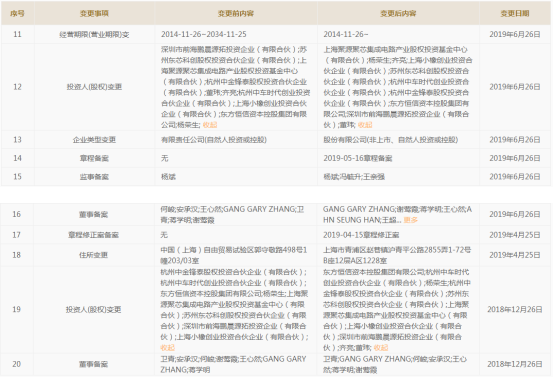The width and height of the screenshot is (554, 377).
Task: Collapse row 19 变更前内容 via 收起 link
Action: (x=167, y=348)
